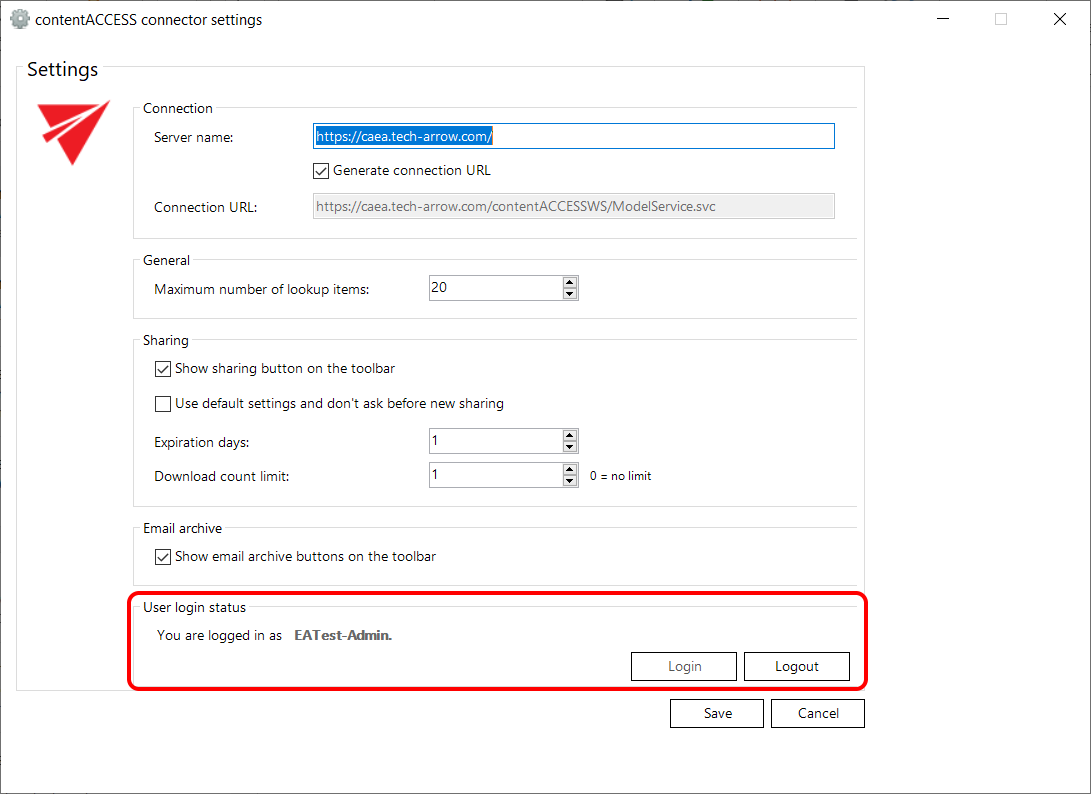Viewport: 1091px width, 794px height.
Task: Increase Maximum number of lookup items
Action: (570, 282)
